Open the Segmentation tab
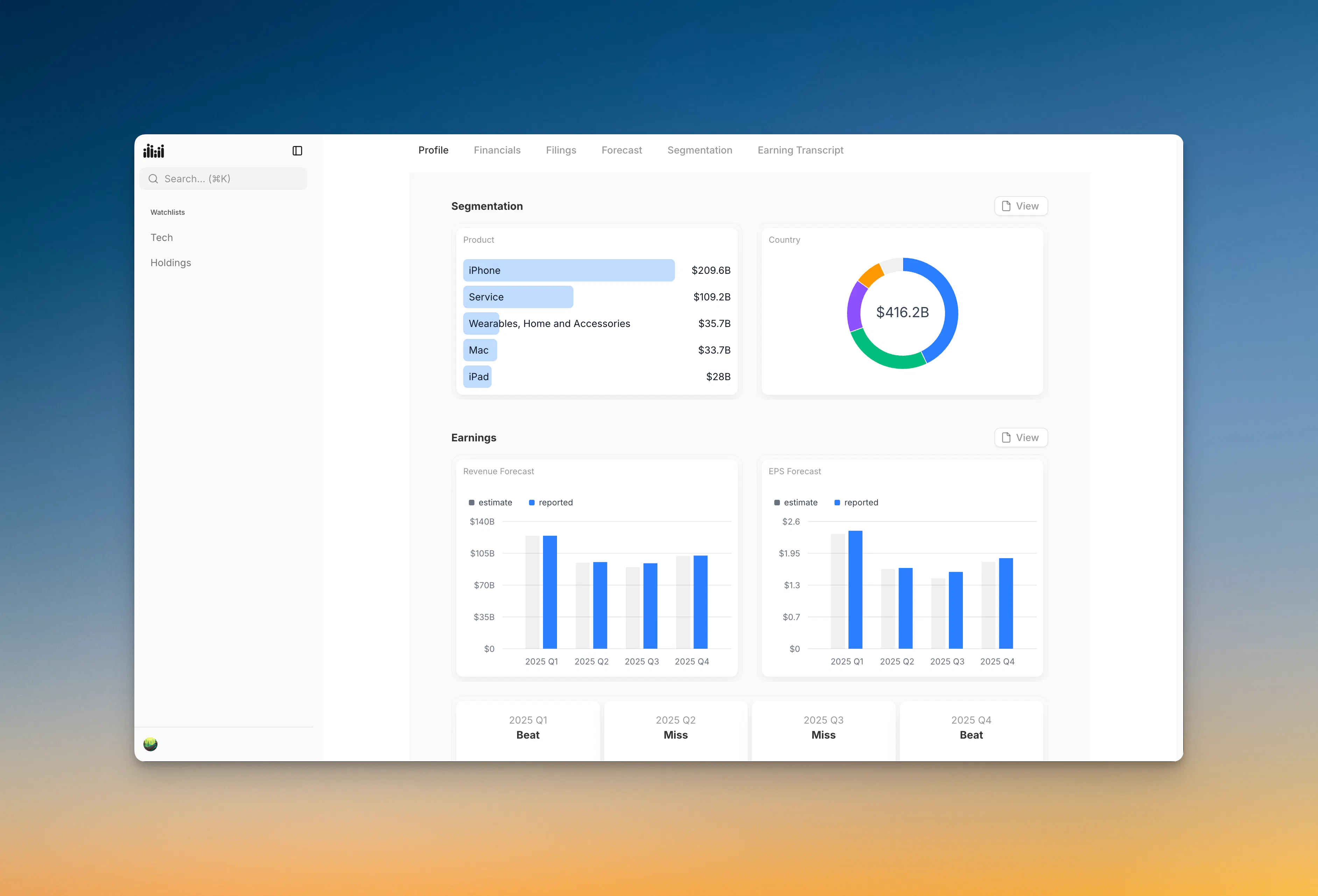1318x896 pixels. click(699, 150)
